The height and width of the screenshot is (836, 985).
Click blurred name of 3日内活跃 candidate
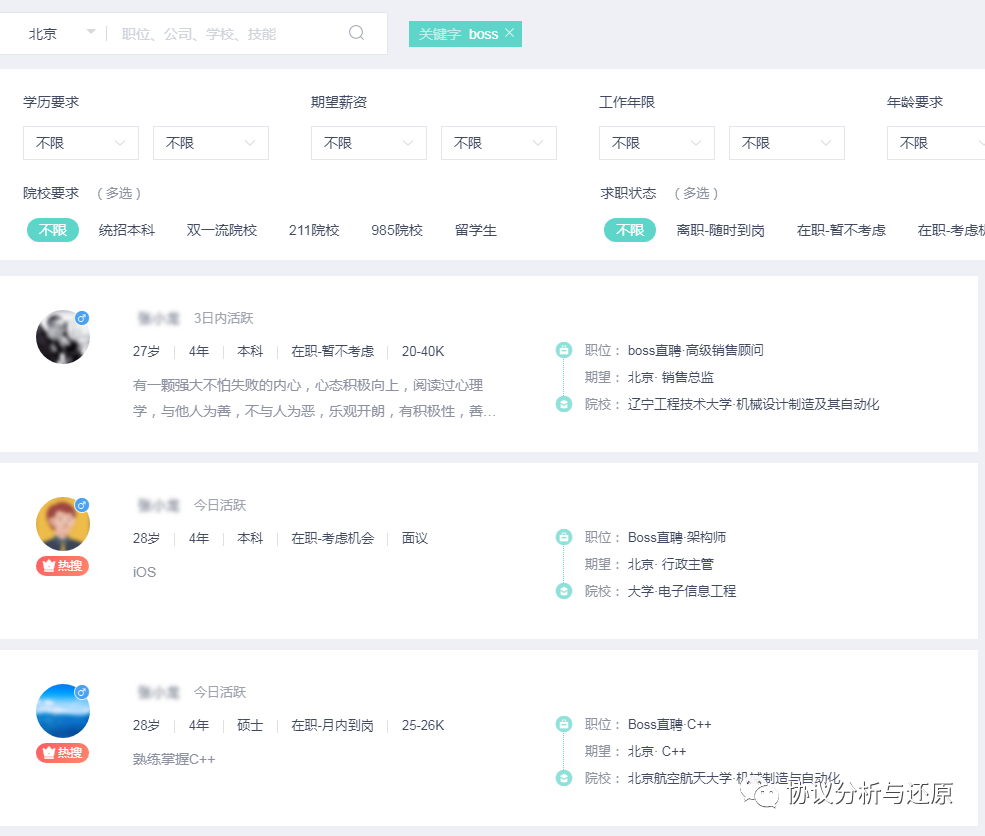(158, 318)
